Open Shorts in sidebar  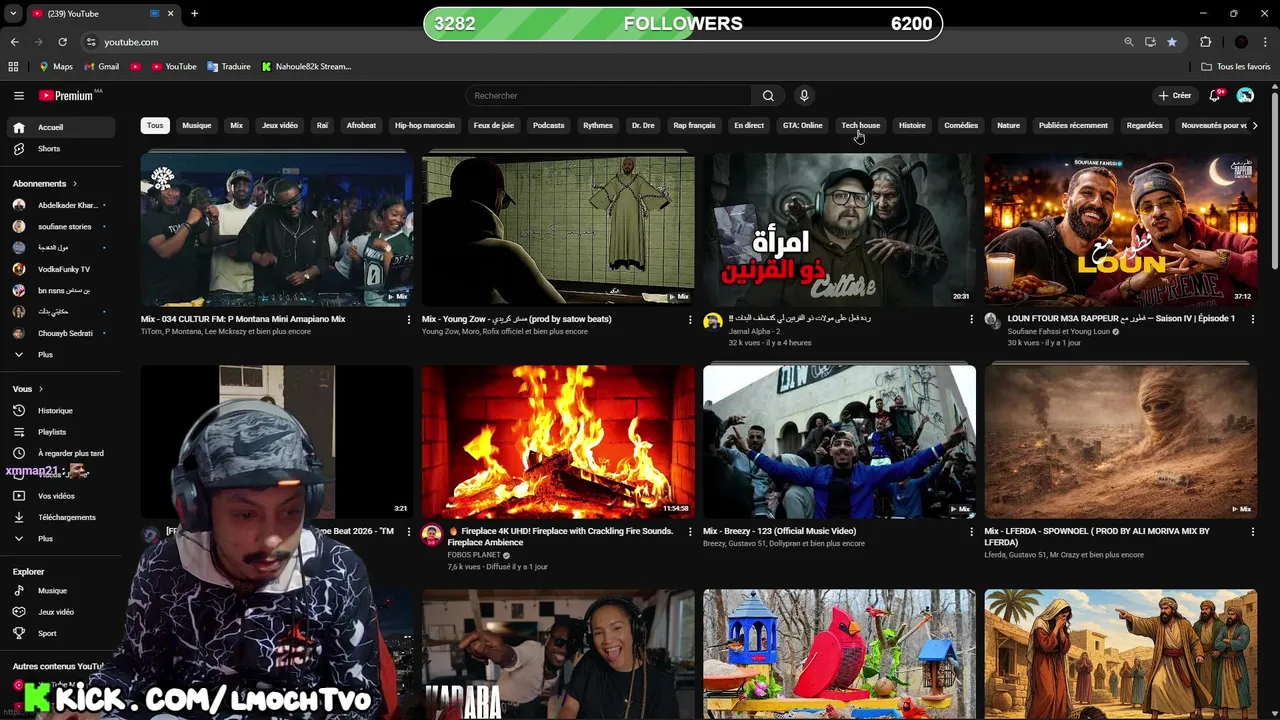coord(62,149)
